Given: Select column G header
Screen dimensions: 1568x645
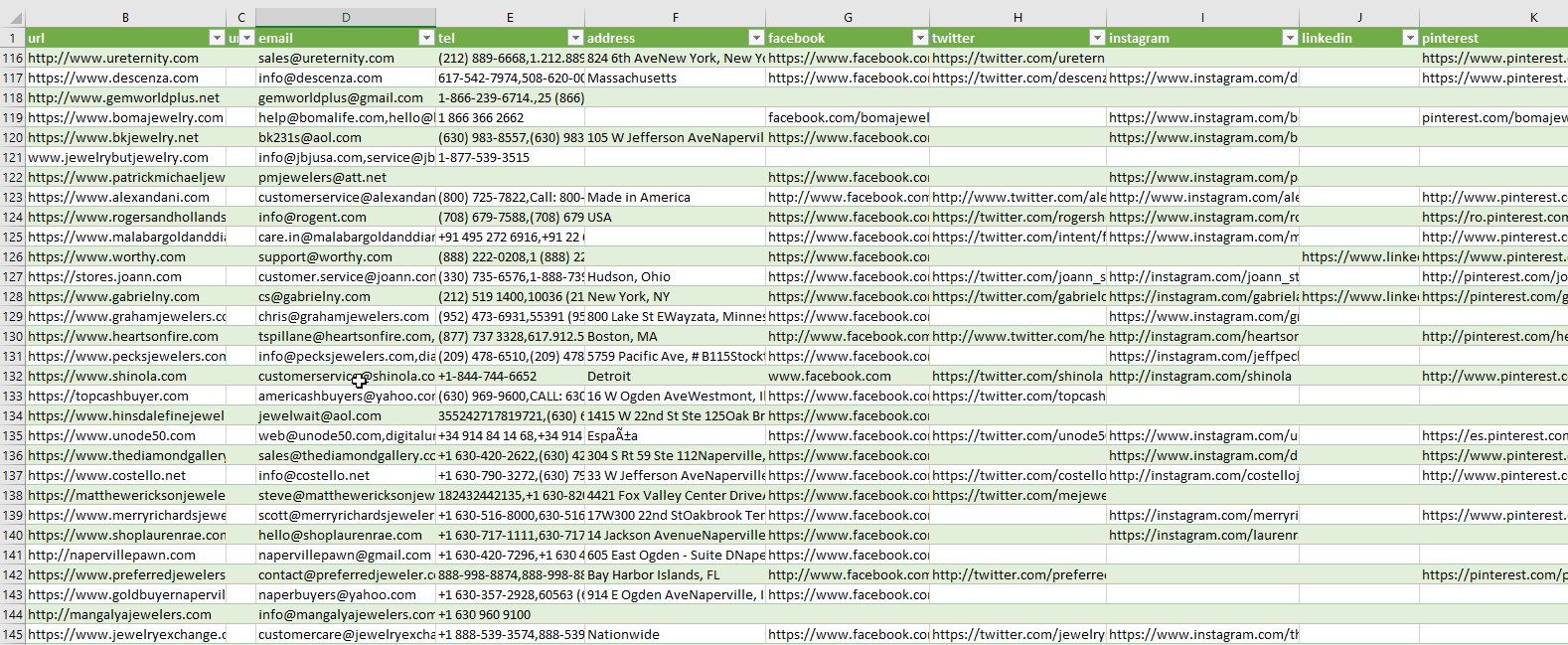Looking at the screenshot, I should [x=848, y=18].
